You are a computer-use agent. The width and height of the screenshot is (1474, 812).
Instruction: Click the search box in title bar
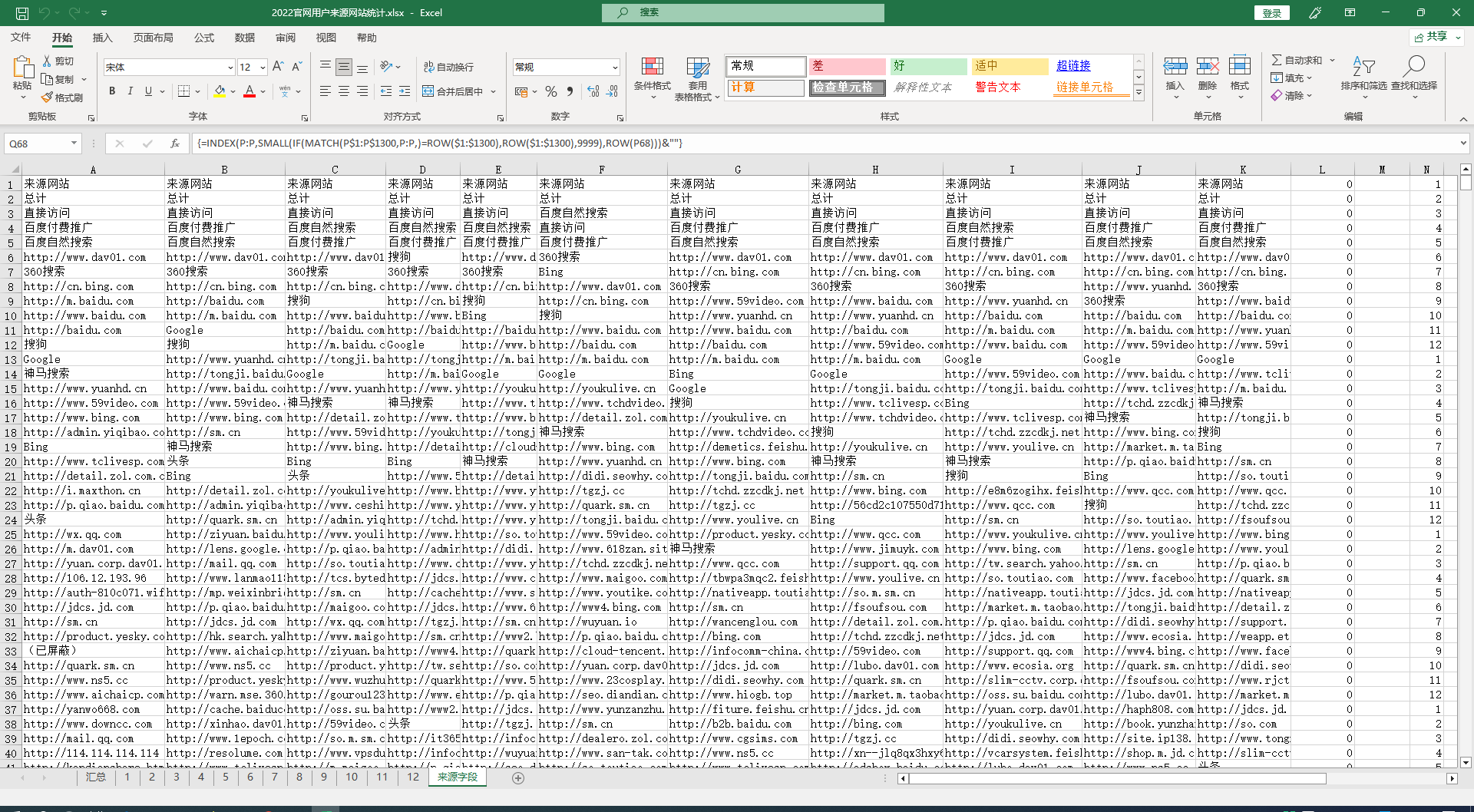[743, 13]
